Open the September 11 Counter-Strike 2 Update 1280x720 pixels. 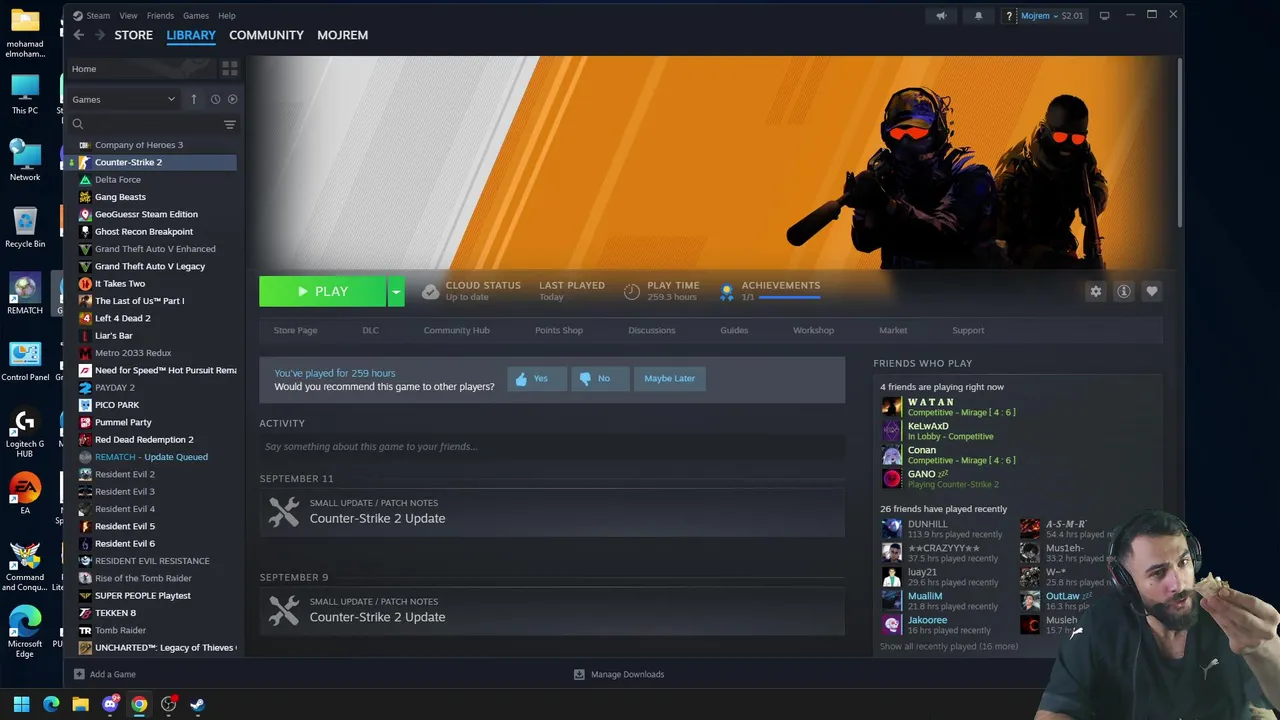tap(552, 512)
